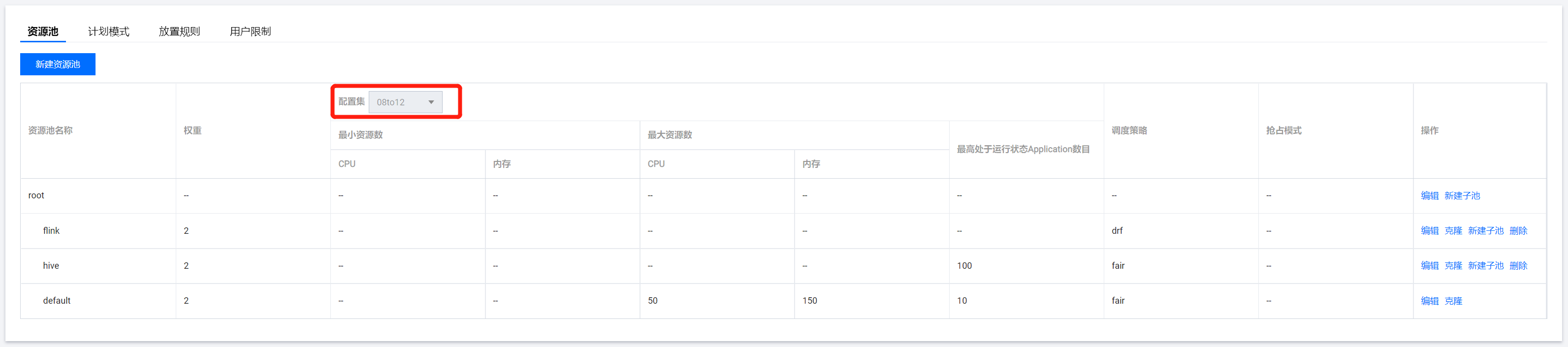
Task: Click the dropdown arrow beside 08to12
Action: 431,102
